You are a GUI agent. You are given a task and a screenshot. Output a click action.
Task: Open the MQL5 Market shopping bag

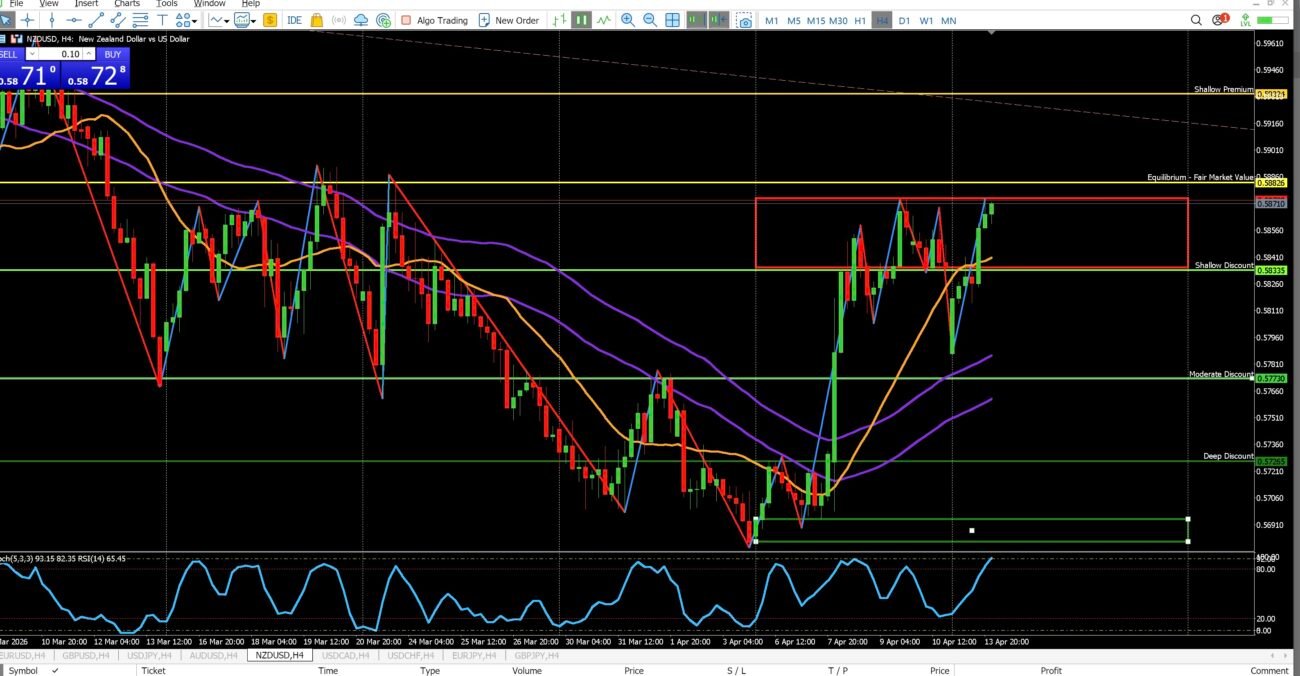pyautogui.click(x=317, y=20)
